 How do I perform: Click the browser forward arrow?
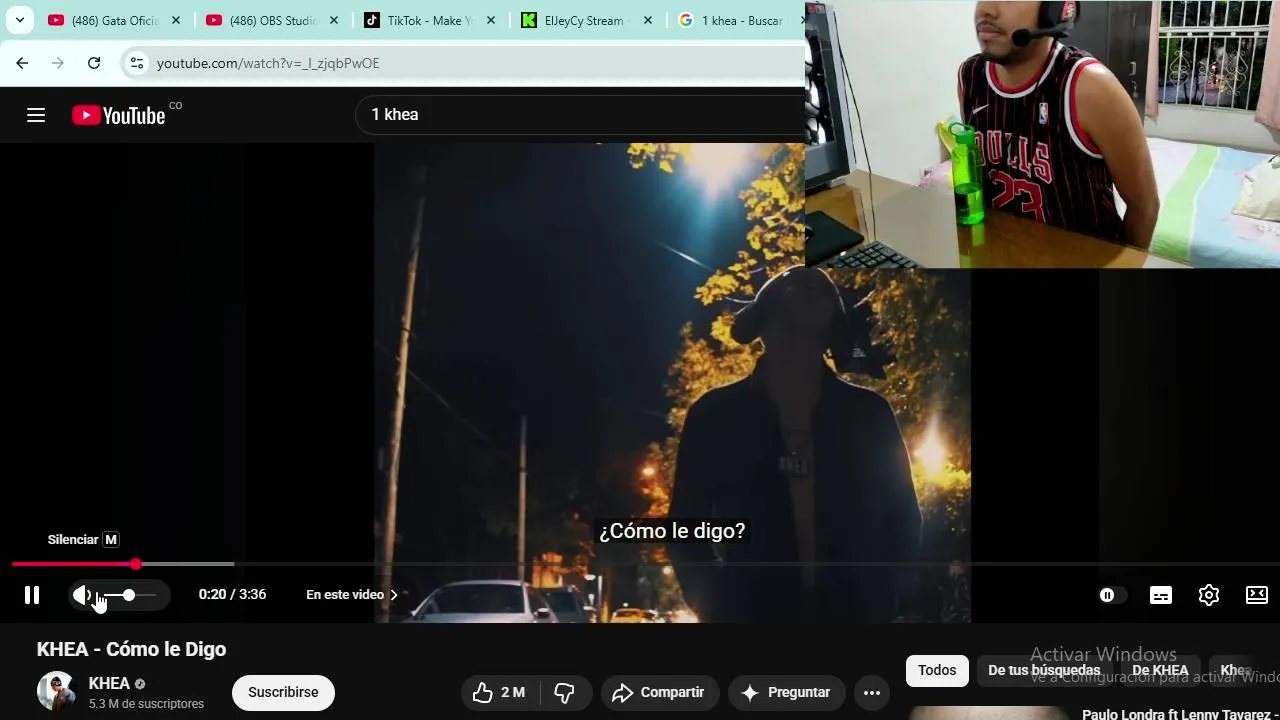point(58,63)
